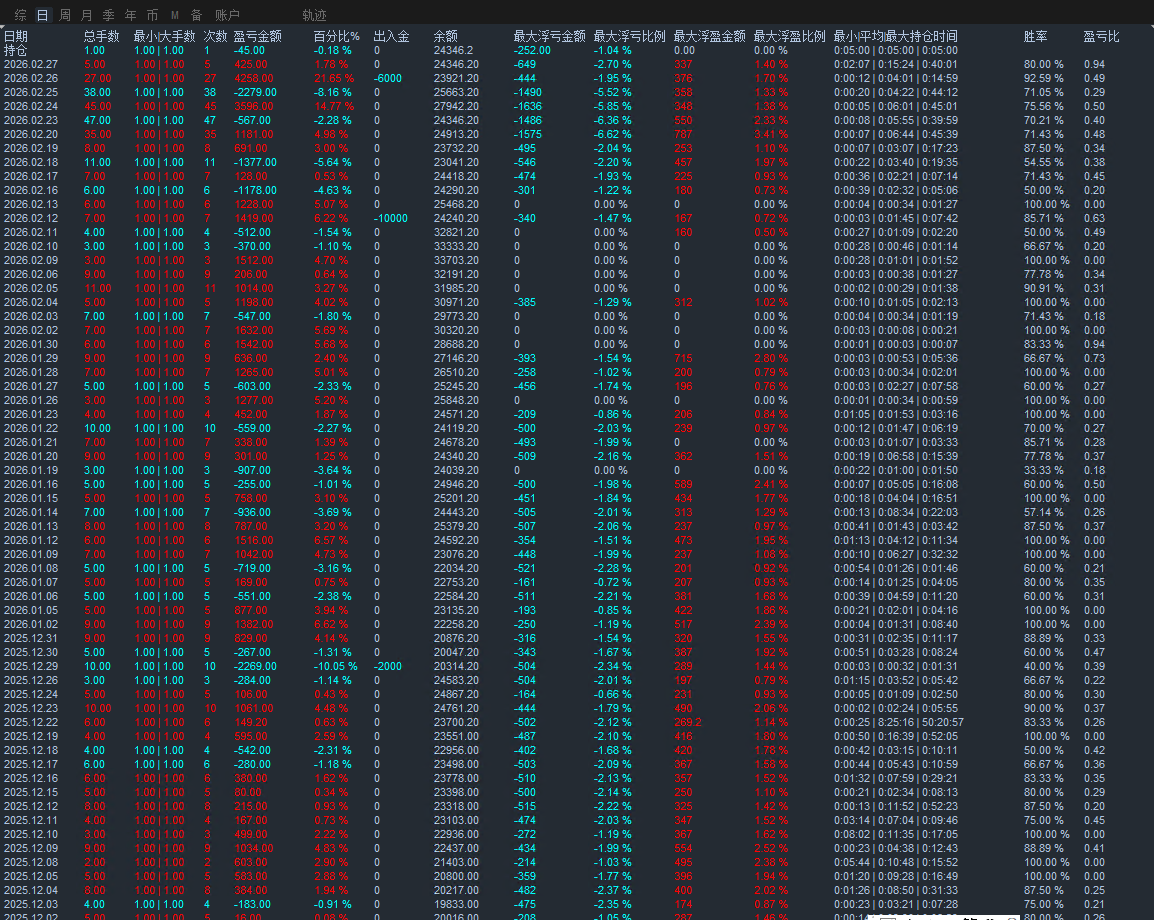Image resolution: width=1154 pixels, height=920 pixels.
Task: Sort by the 余额 column header
Action: 446,36
